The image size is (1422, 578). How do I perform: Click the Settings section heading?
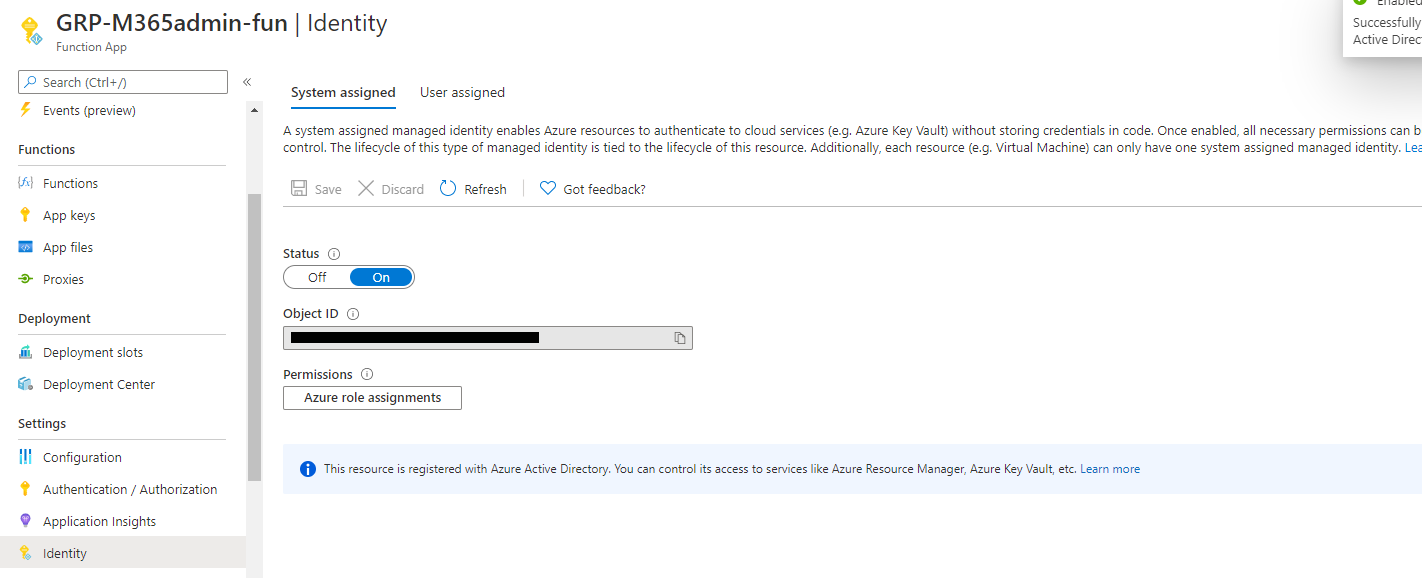[x=42, y=423]
